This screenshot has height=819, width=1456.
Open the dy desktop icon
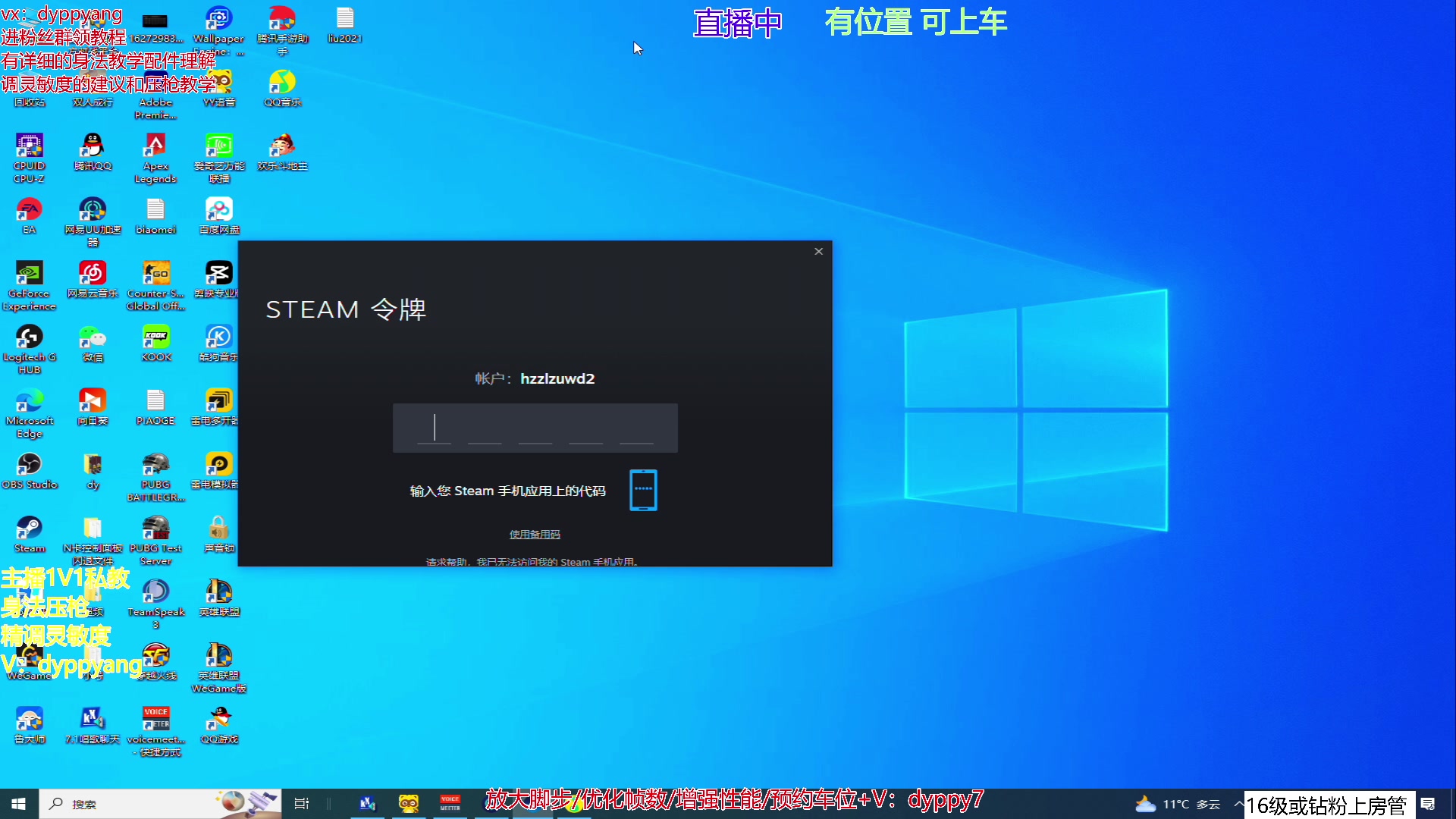click(93, 470)
